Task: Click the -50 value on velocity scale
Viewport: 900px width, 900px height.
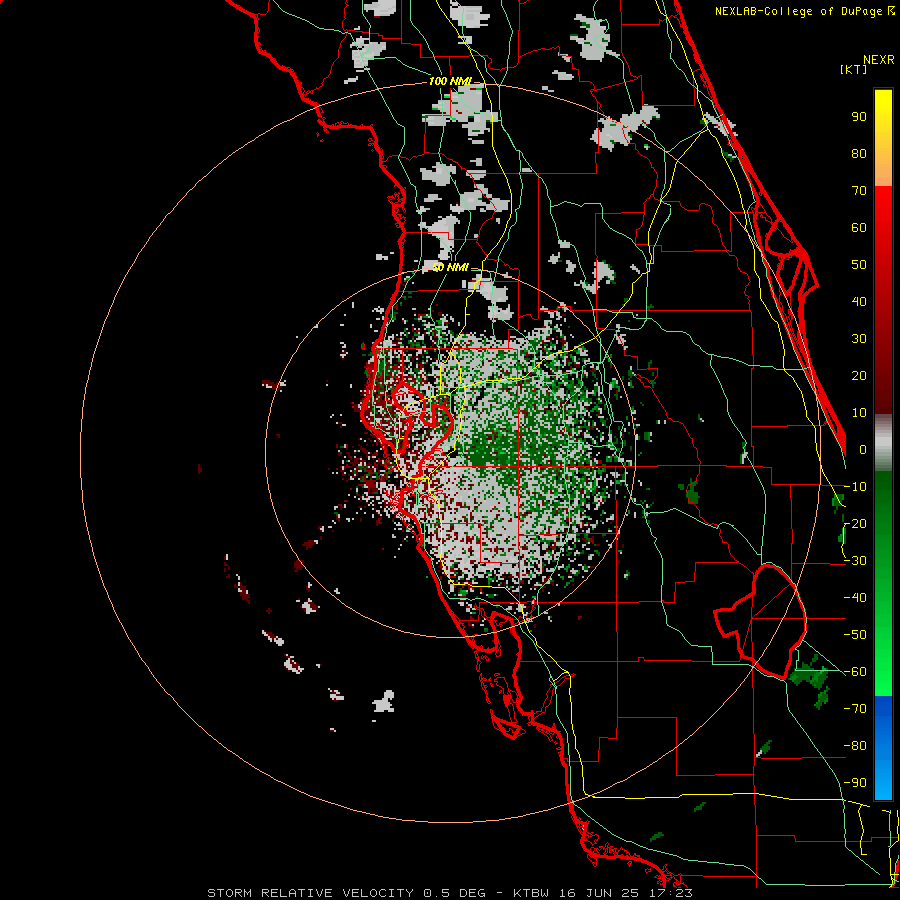Action: pyautogui.click(x=855, y=635)
